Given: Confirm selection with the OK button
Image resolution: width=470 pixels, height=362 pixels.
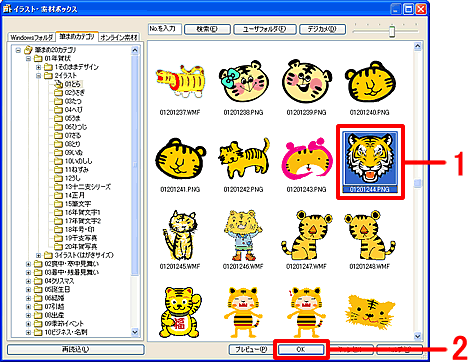Looking at the screenshot, I should (301, 349).
